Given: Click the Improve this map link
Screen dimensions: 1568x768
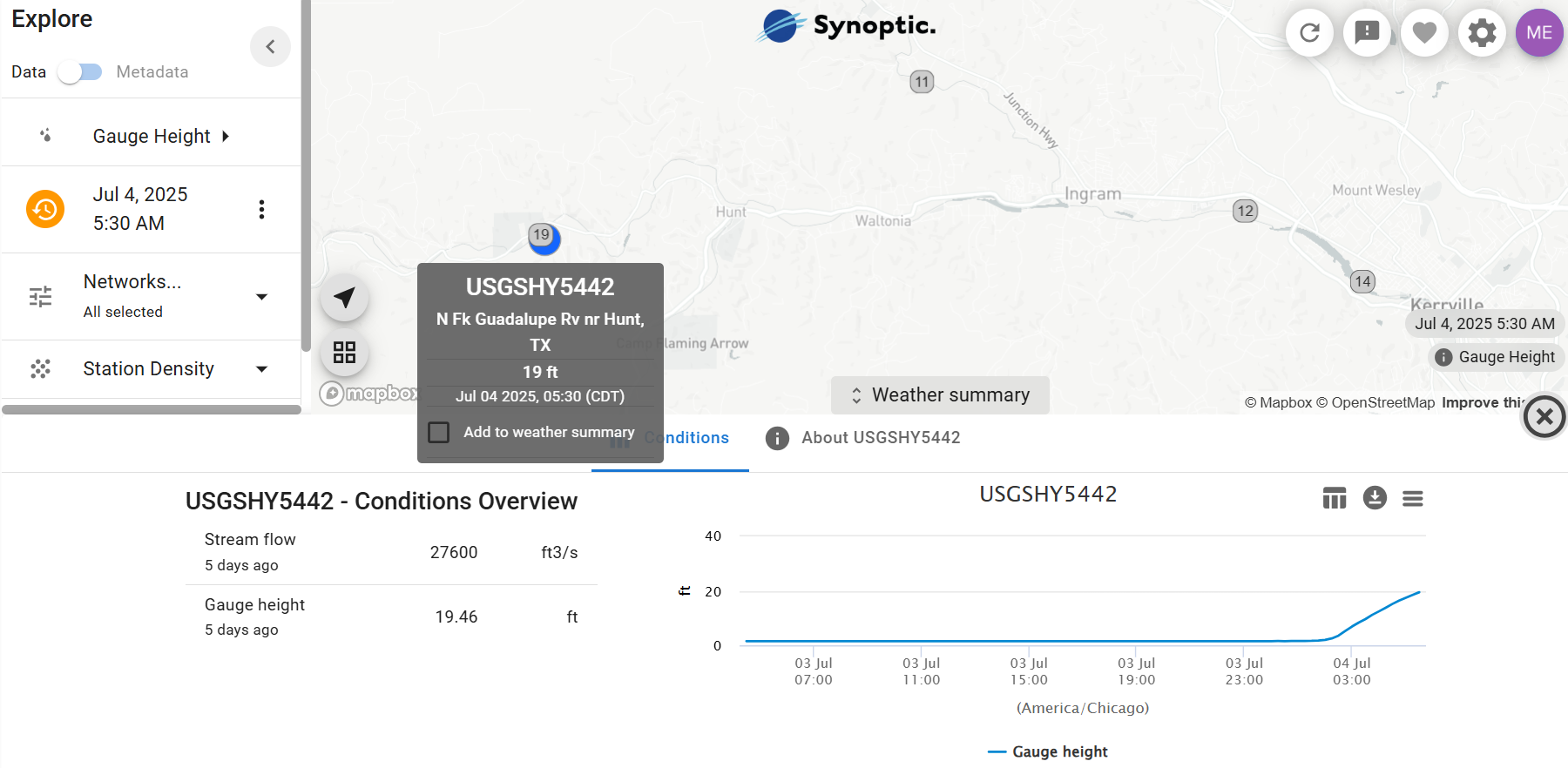Looking at the screenshot, I should [1483, 402].
